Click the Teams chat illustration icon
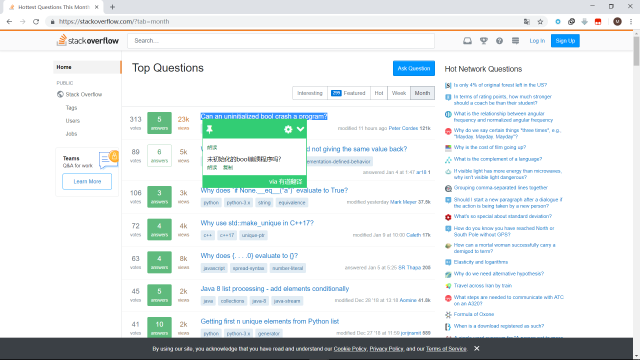This screenshot has height=360, width=640. [108, 160]
